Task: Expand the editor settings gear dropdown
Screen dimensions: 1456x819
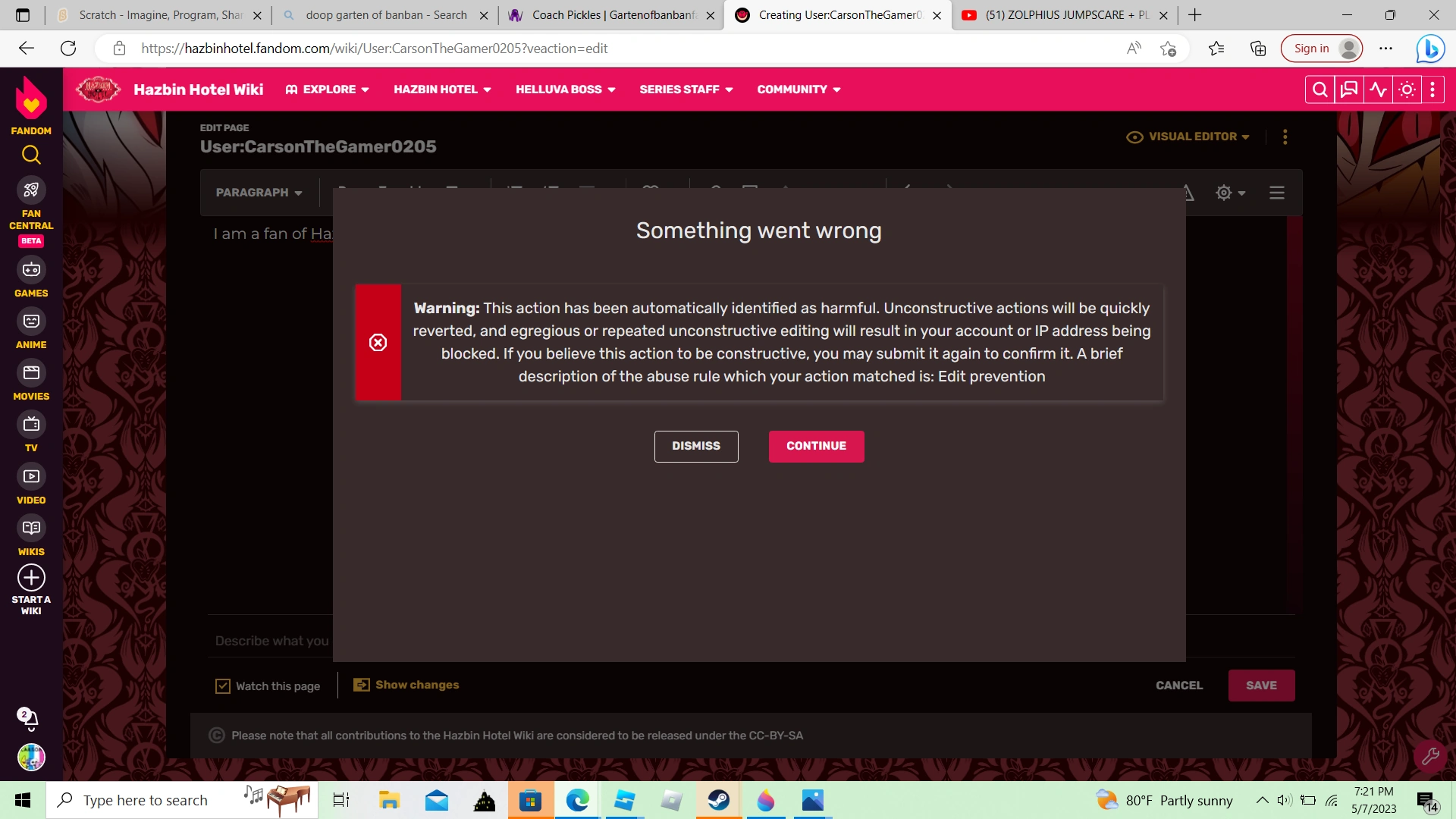Action: tap(1230, 193)
